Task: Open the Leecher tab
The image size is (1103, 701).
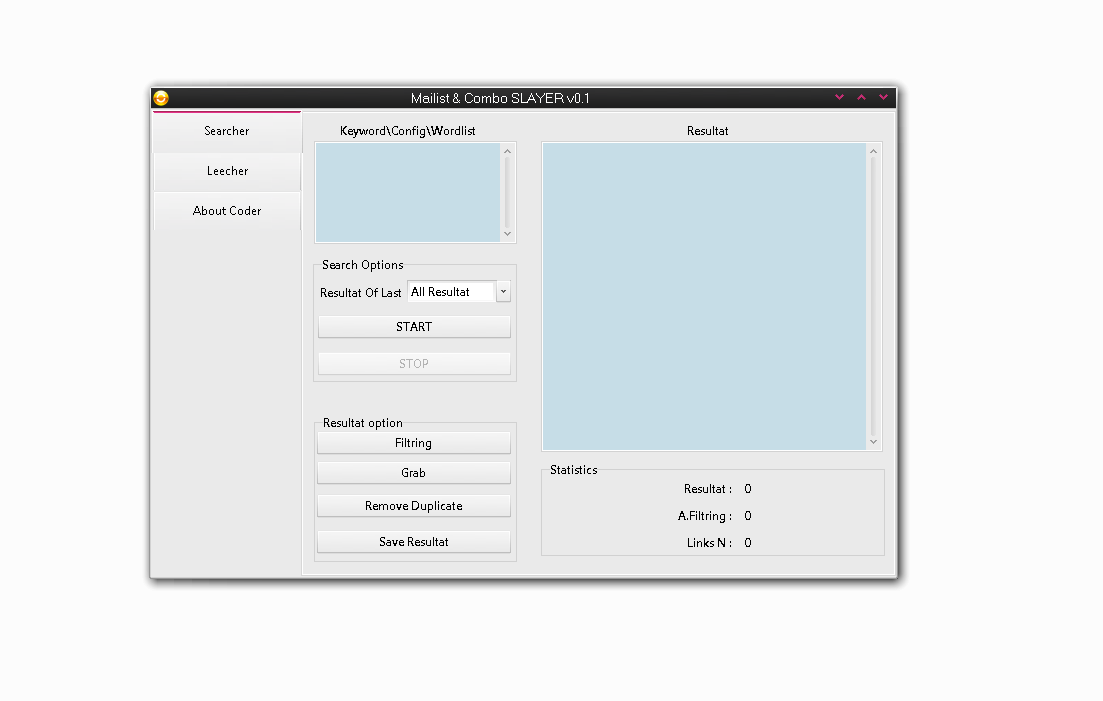Action: coord(227,171)
